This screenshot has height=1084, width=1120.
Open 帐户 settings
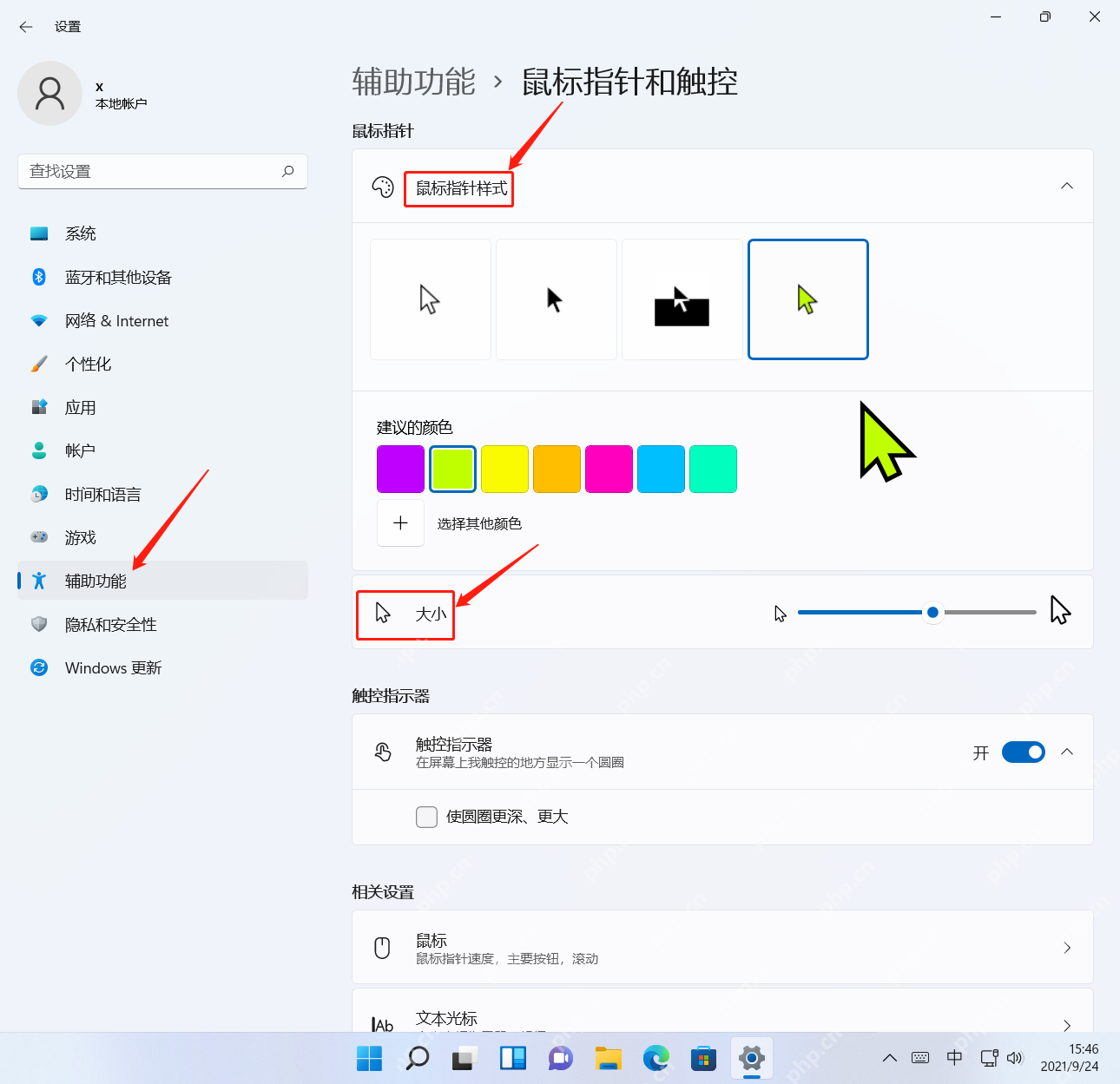click(x=163, y=450)
